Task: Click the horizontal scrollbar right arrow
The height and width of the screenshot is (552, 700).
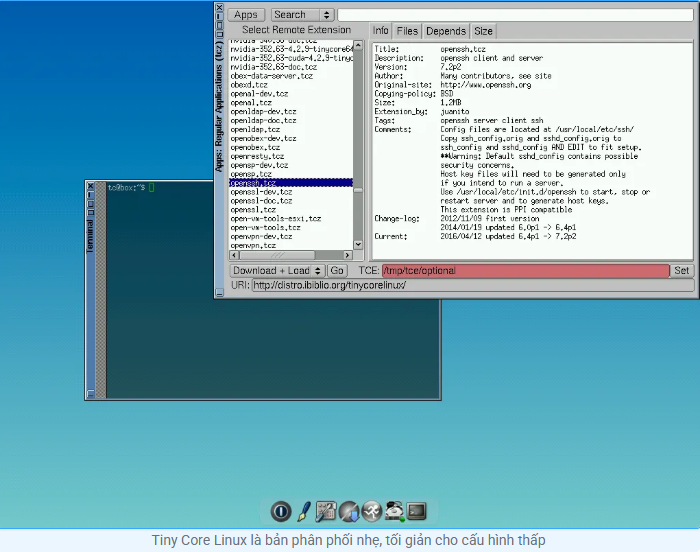Action: (x=348, y=255)
